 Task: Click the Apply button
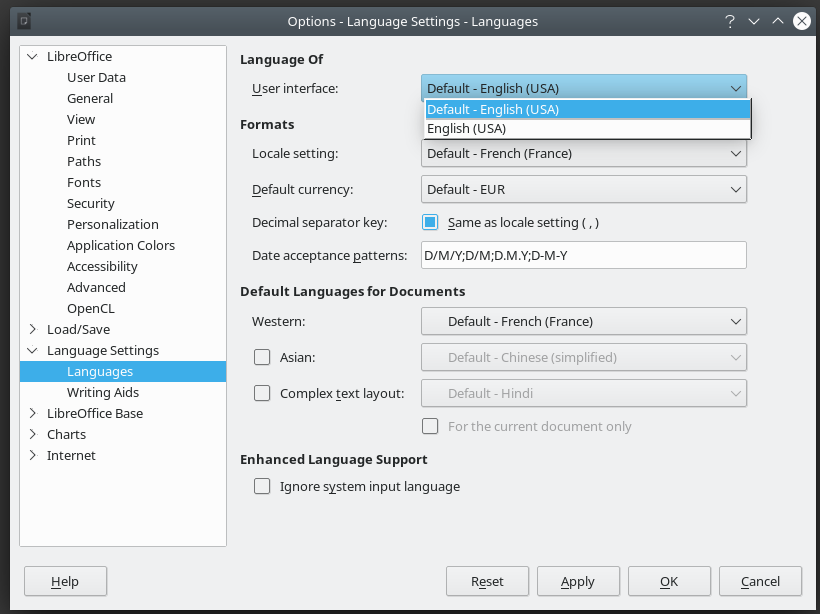578,581
